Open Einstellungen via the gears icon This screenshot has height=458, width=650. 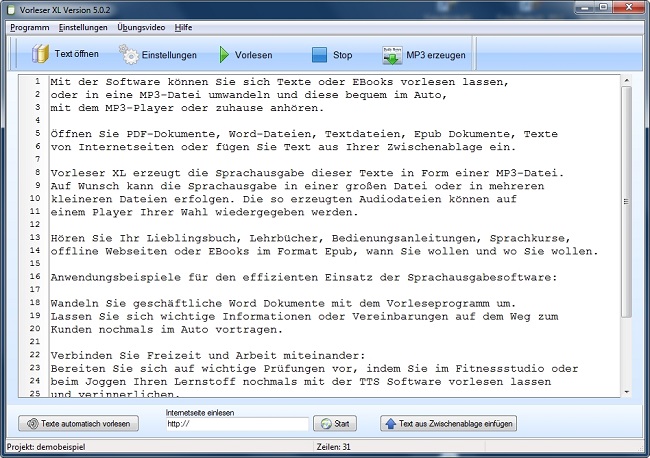[x=129, y=54]
